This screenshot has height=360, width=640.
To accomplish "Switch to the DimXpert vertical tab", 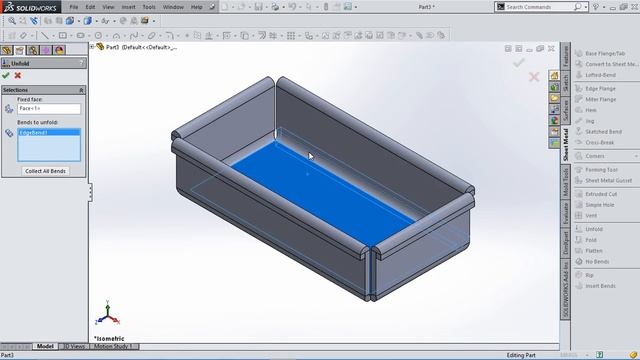I will tap(565, 243).
